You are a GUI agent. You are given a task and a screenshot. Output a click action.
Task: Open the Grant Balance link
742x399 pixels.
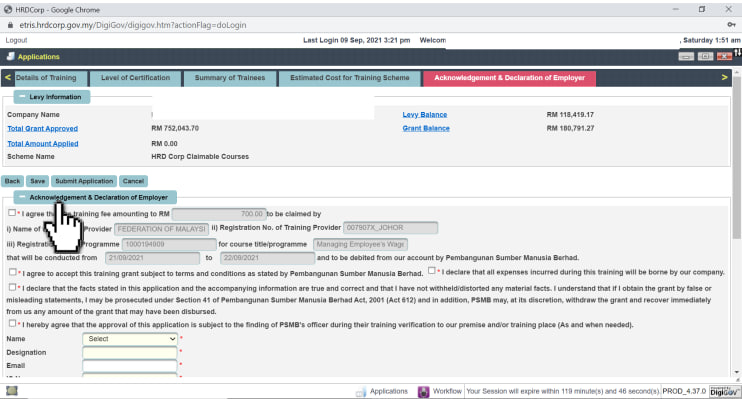tap(426, 128)
